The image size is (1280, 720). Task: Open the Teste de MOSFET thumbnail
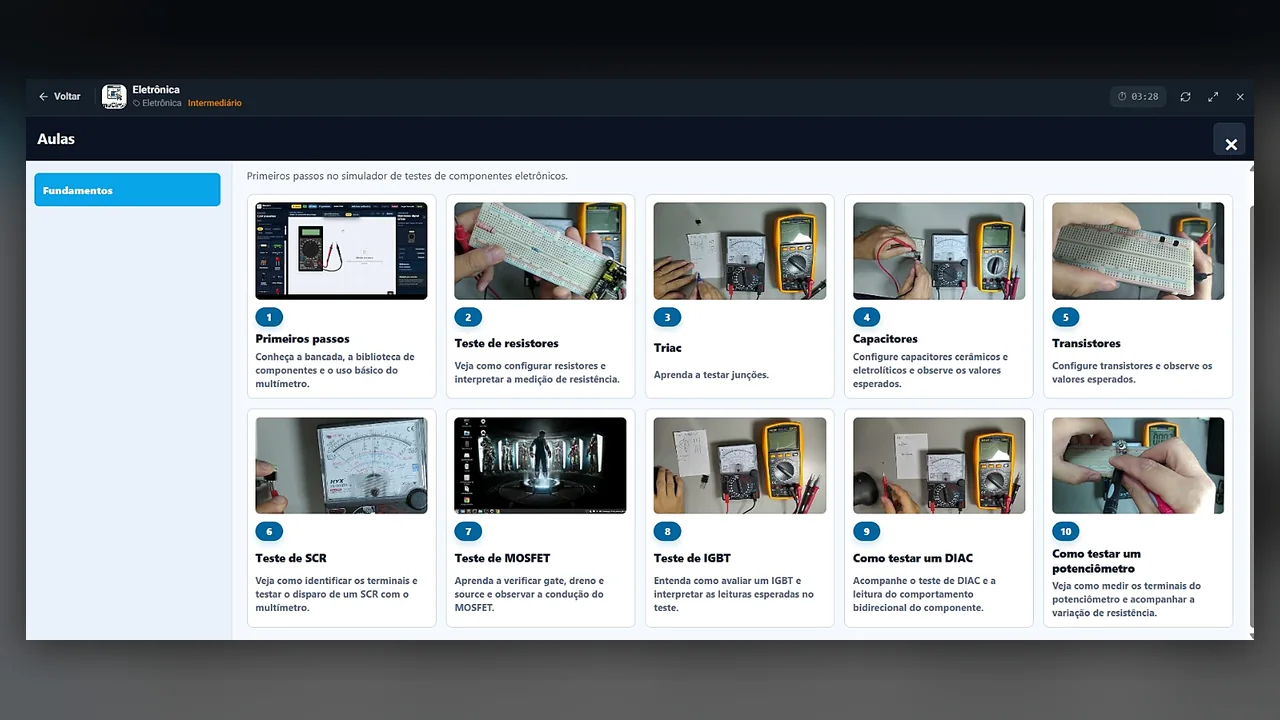(x=540, y=466)
